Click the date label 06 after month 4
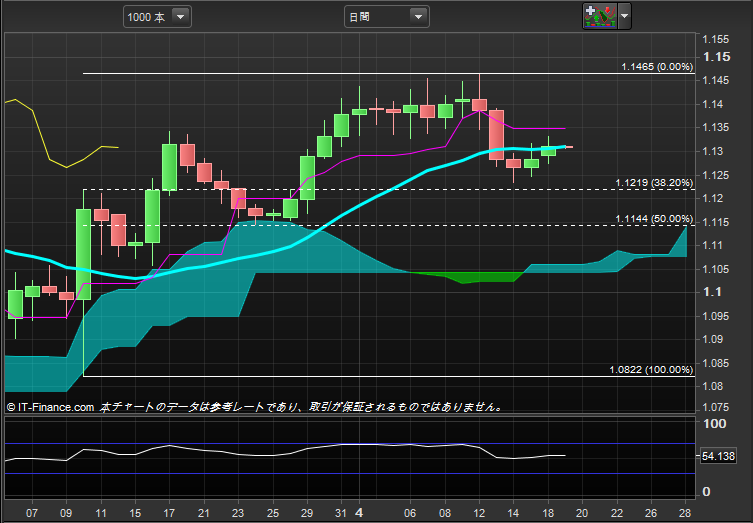 coord(410,513)
